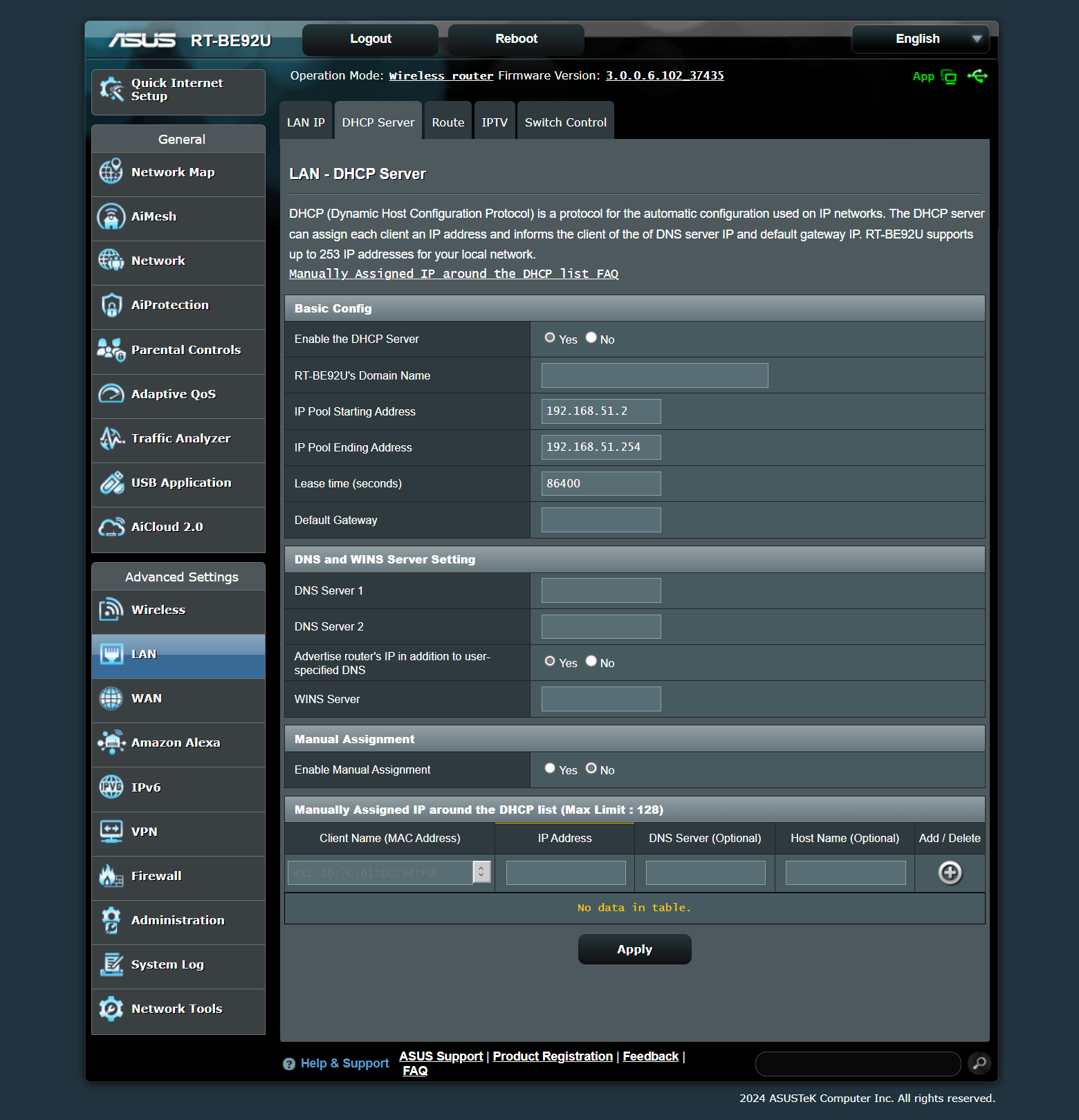Open the English language dropdown

(x=920, y=39)
